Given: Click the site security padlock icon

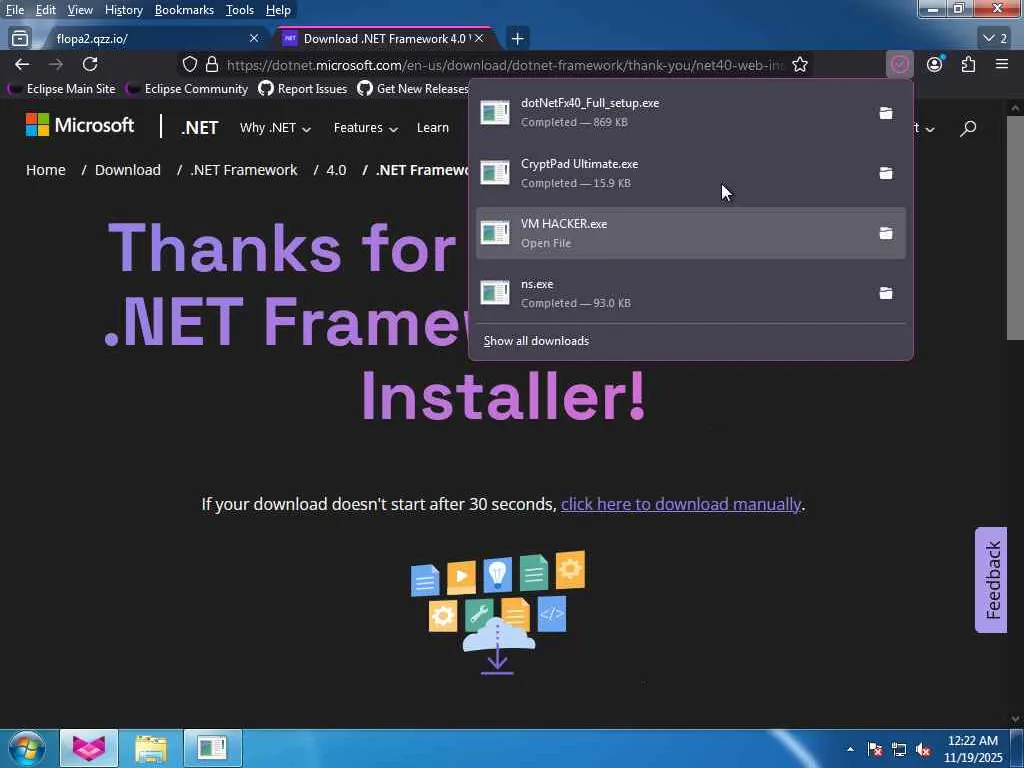Looking at the screenshot, I should [x=212, y=64].
